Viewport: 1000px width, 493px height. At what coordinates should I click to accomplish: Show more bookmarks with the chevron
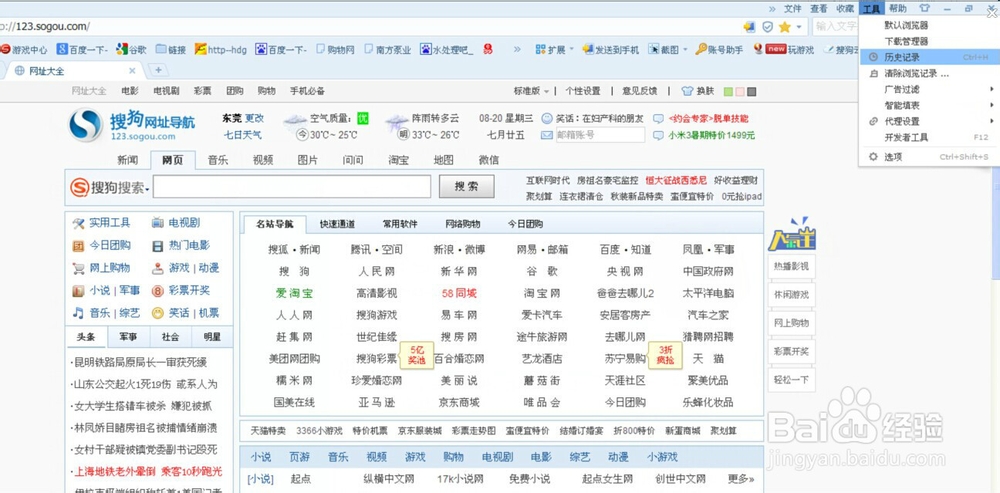[517, 49]
